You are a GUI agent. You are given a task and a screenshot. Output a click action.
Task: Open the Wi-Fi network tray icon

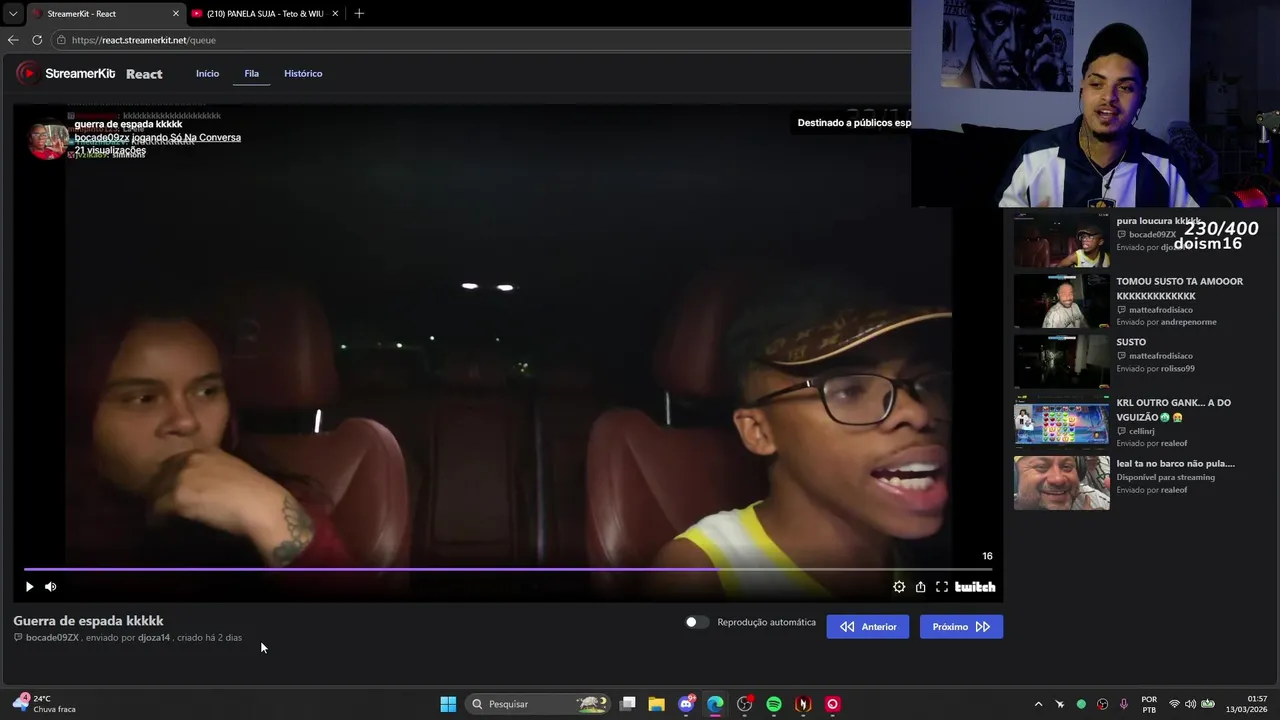[1174, 704]
